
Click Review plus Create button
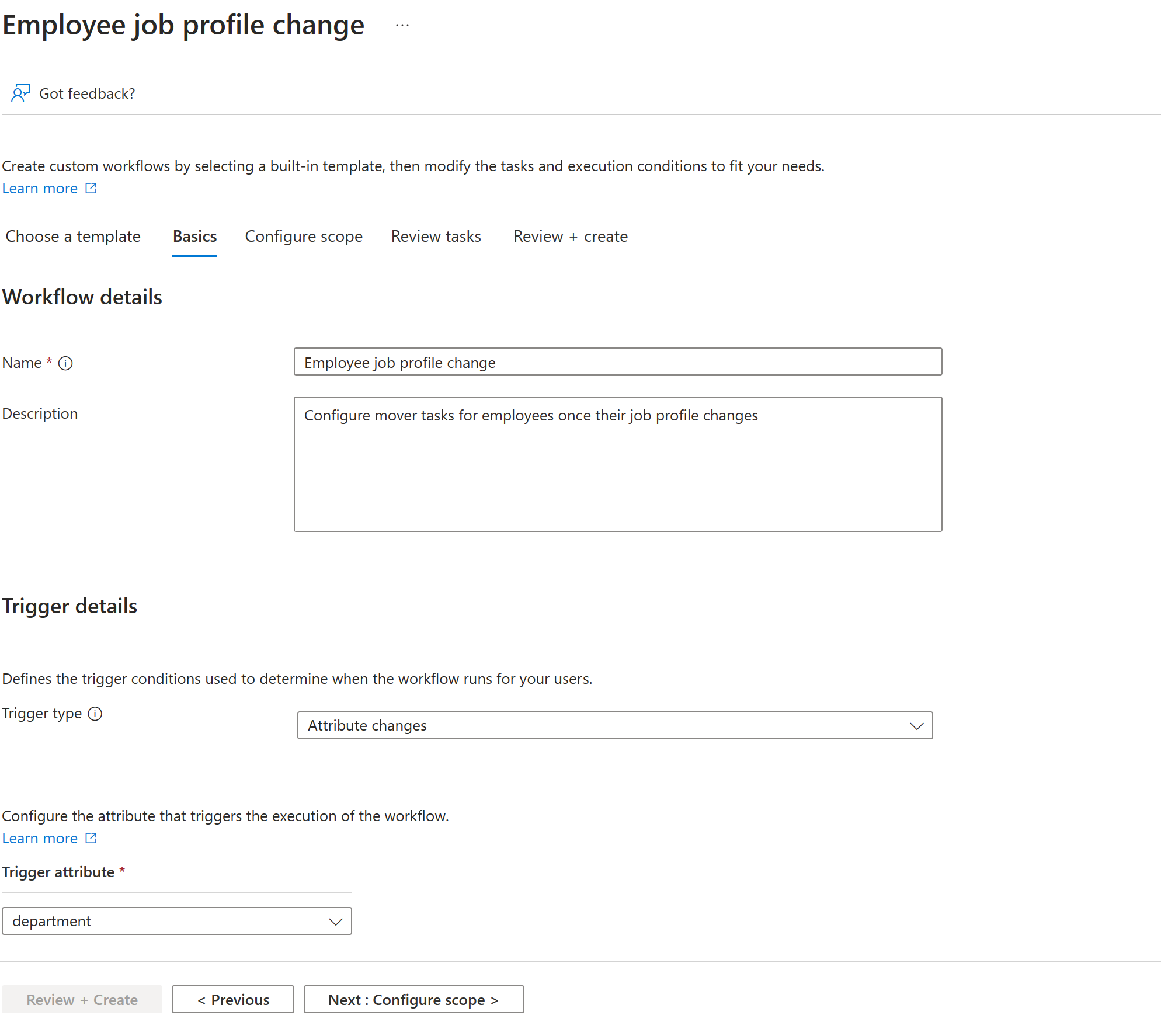pos(82,997)
